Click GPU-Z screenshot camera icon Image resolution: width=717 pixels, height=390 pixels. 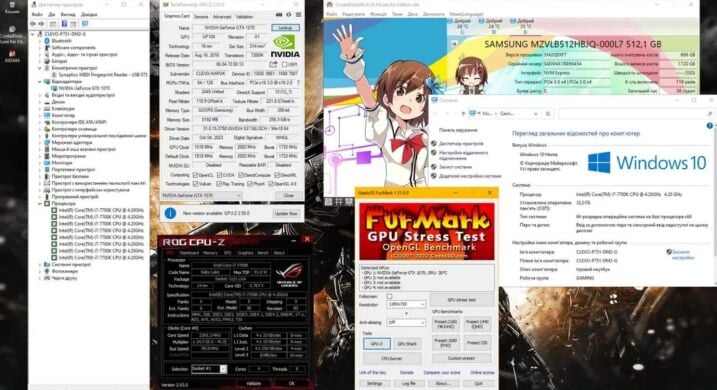(279, 15)
